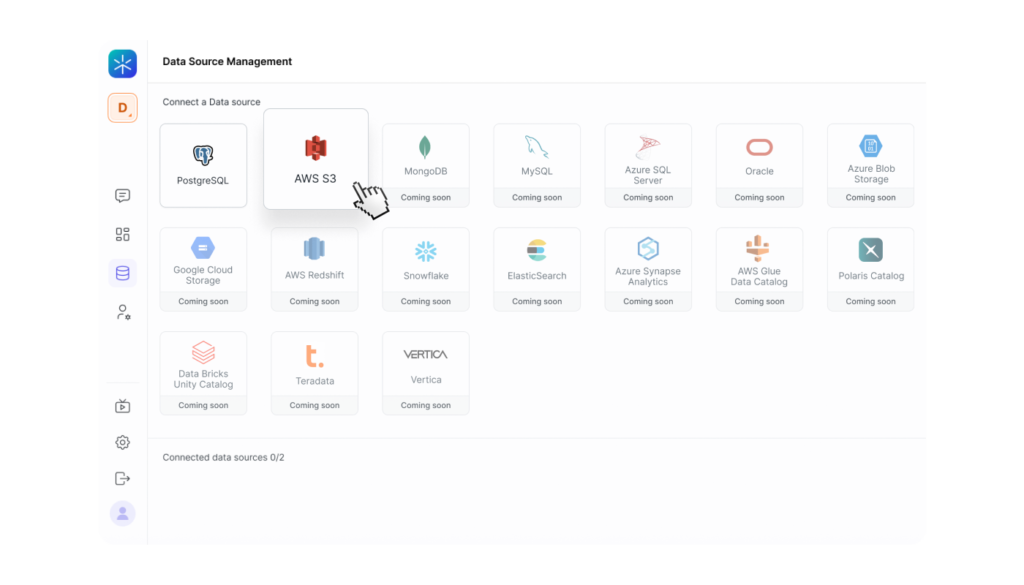
Task: Click the ElasticSearch logo
Action: [537, 251]
